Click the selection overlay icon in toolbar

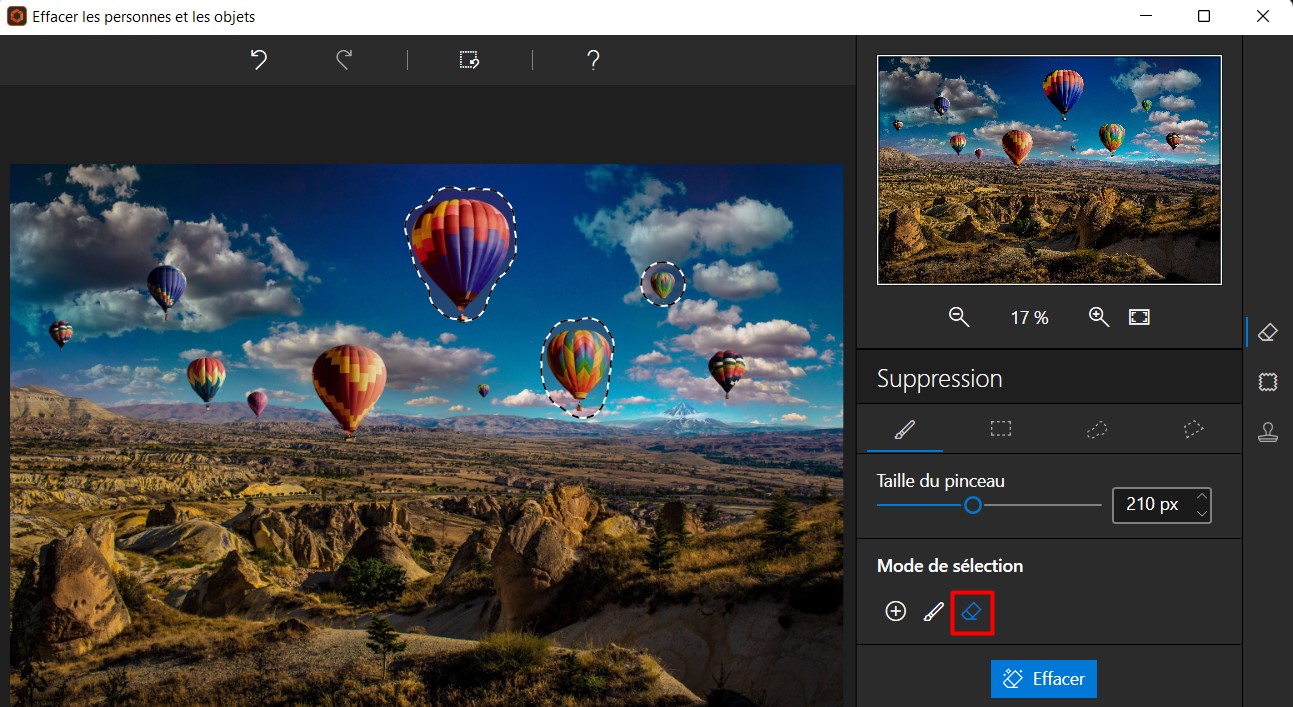pos(469,60)
